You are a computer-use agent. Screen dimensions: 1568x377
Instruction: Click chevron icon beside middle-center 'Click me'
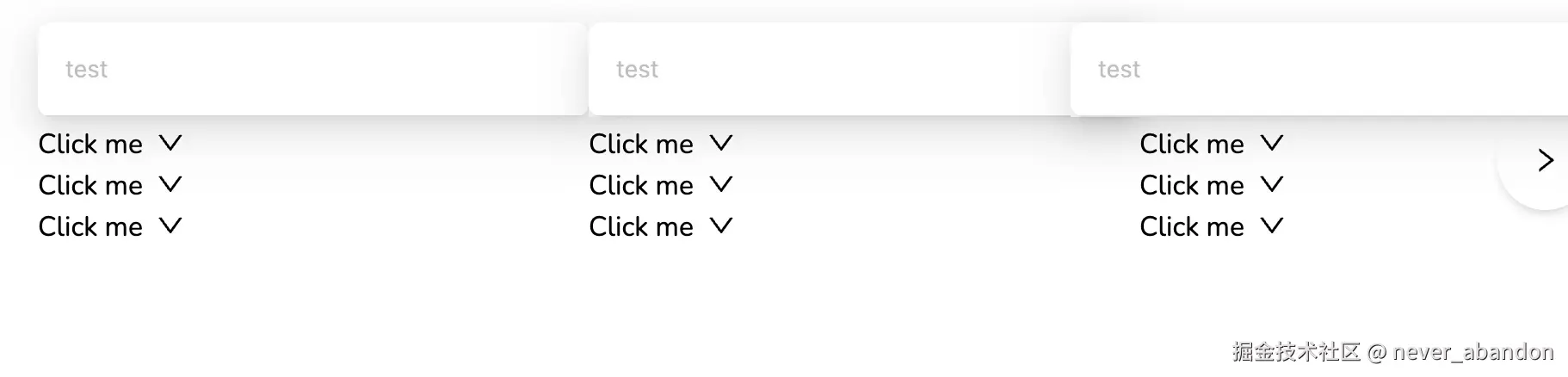[721, 184]
